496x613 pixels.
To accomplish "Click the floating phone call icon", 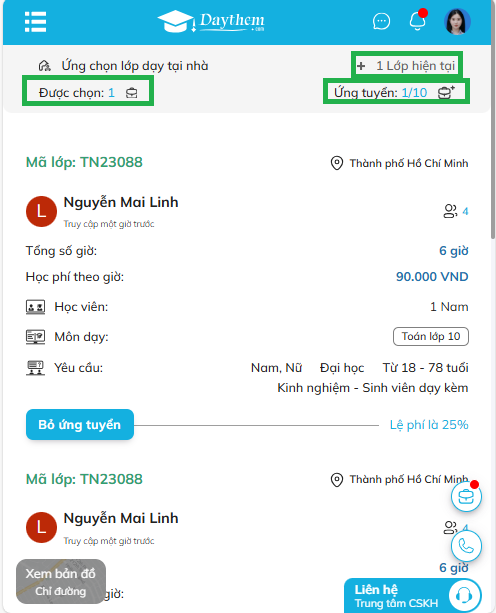I will pyautogui.click(x=466, y=546).
